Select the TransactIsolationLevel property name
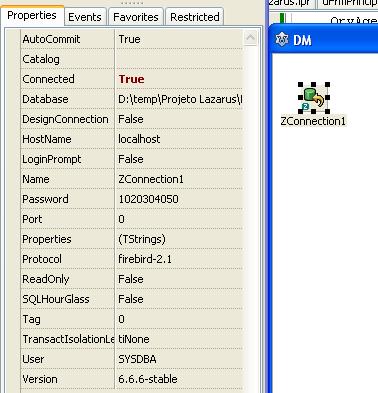The width and height of the screenshot is (378, 393). [x=68, y=339]
